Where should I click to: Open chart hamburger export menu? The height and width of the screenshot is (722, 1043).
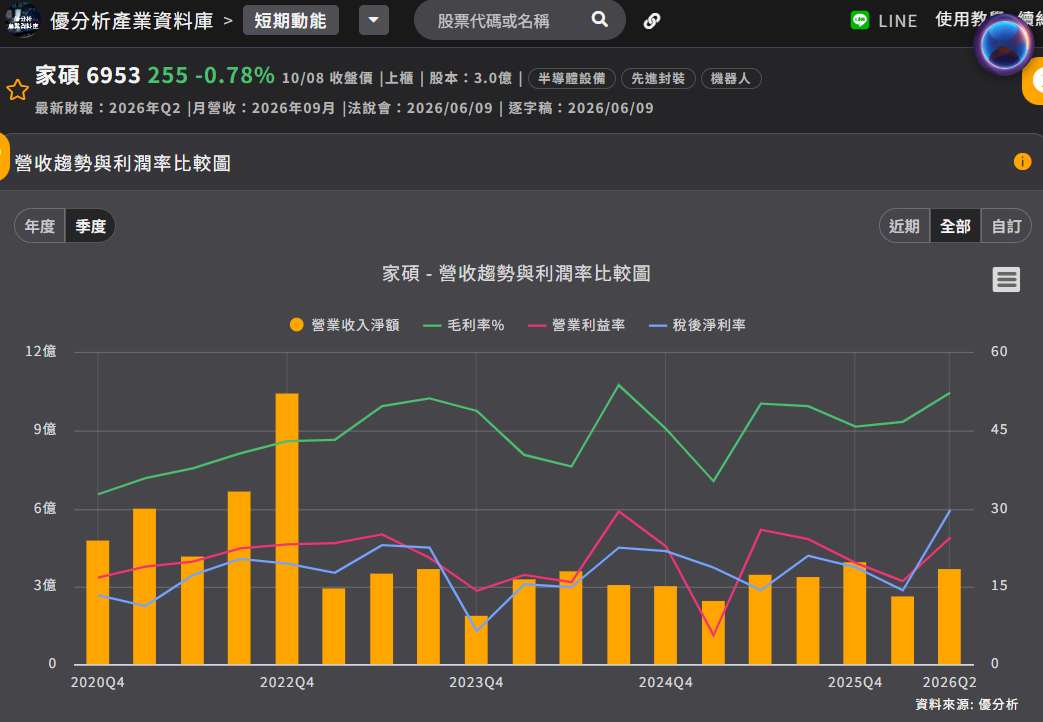[1006, 279]
